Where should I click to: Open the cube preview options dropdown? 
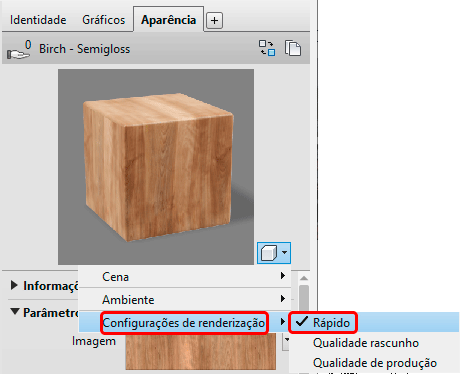(274, 253)
